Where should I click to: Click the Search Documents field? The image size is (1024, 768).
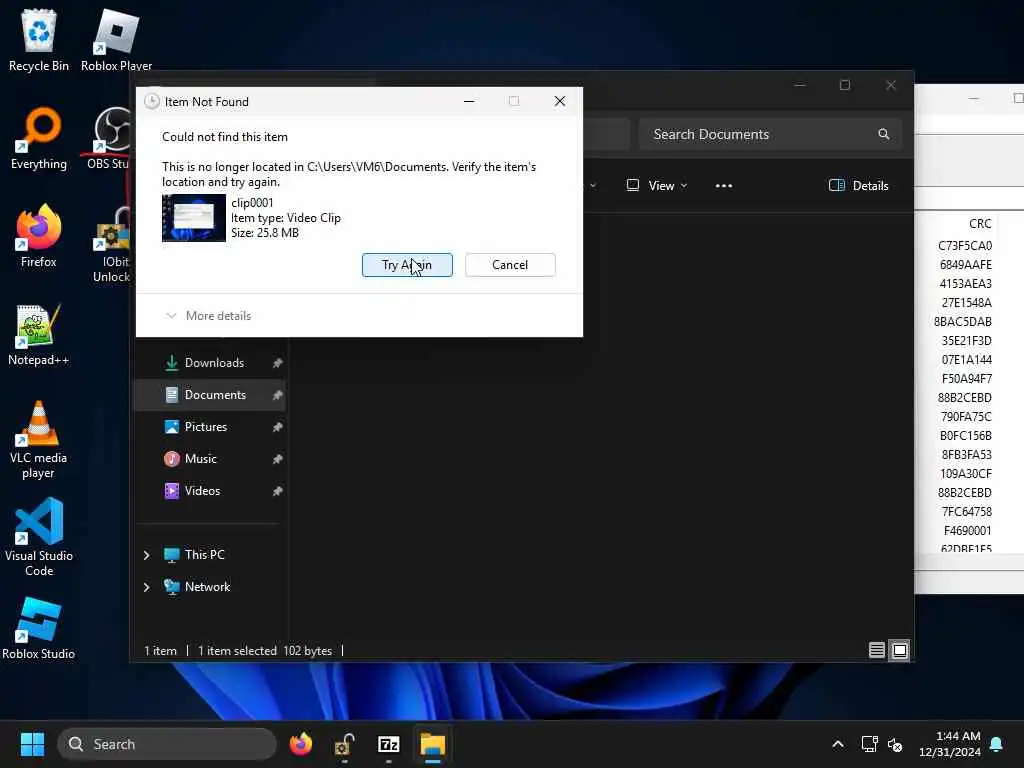tap(770, 134)
